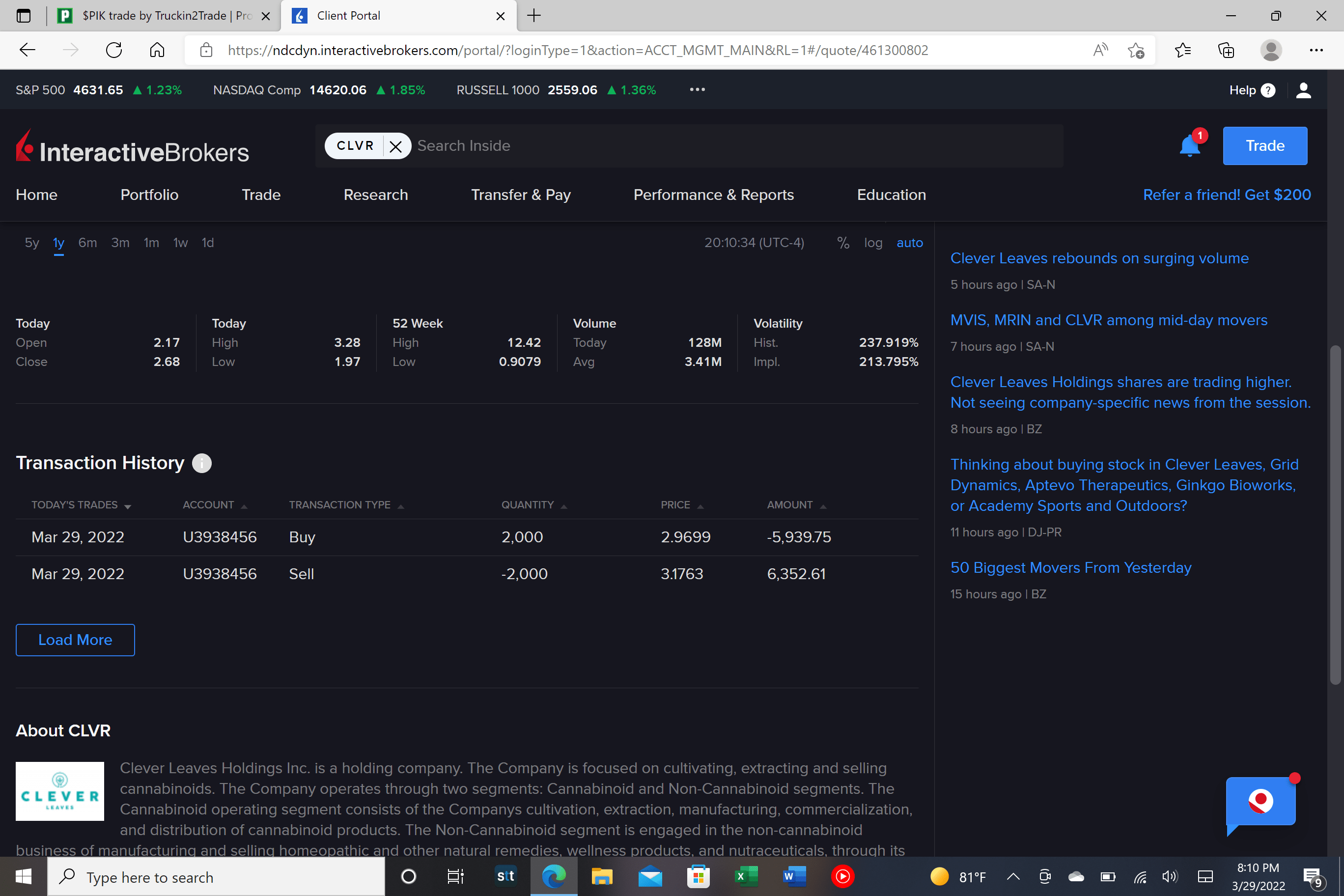This screenshot has width=1344, height=896.
Task: Toggle auto scale on chart
Action: click(x=909, y=243)
